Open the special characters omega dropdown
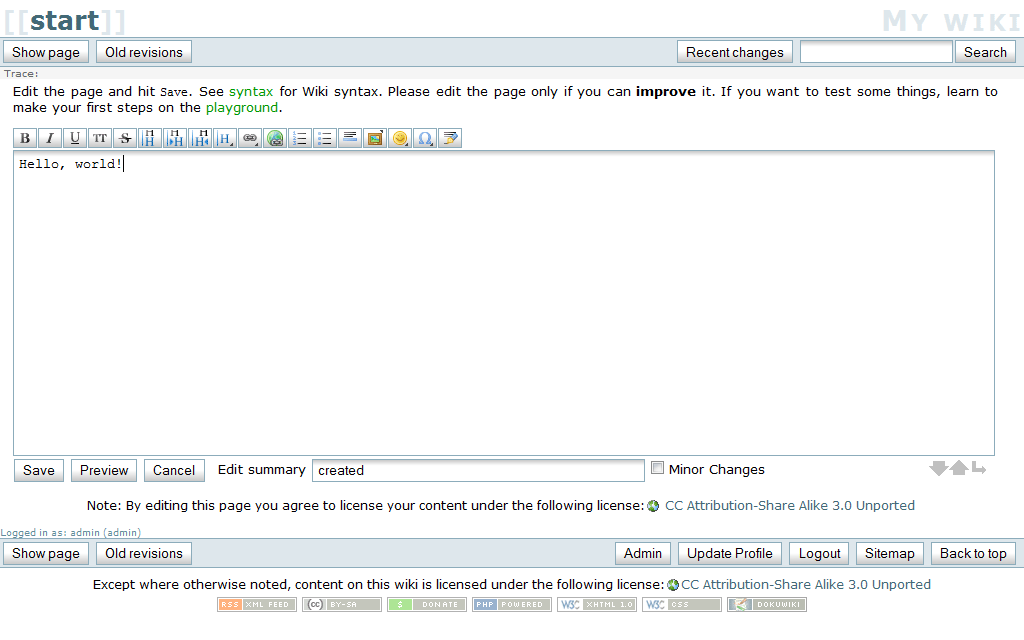 click(425, 138)
